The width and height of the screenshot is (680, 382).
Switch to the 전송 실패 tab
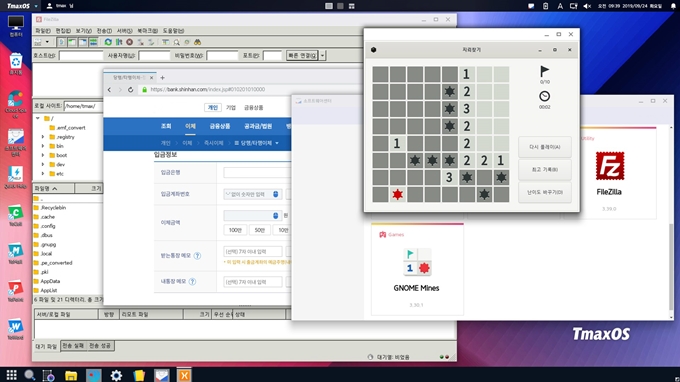73,346
